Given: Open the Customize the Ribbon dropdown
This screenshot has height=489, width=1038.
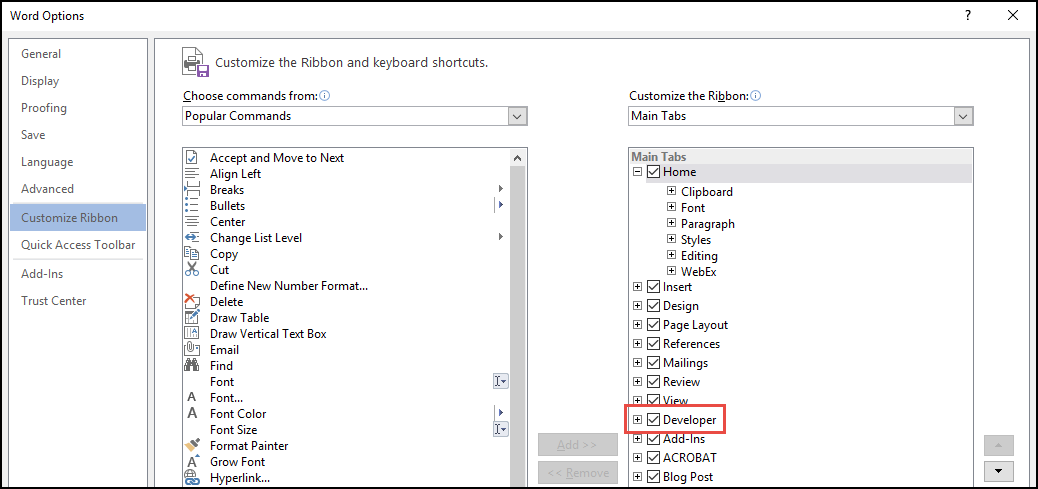Looking at the screenshot, I should [x=963, y=116].
